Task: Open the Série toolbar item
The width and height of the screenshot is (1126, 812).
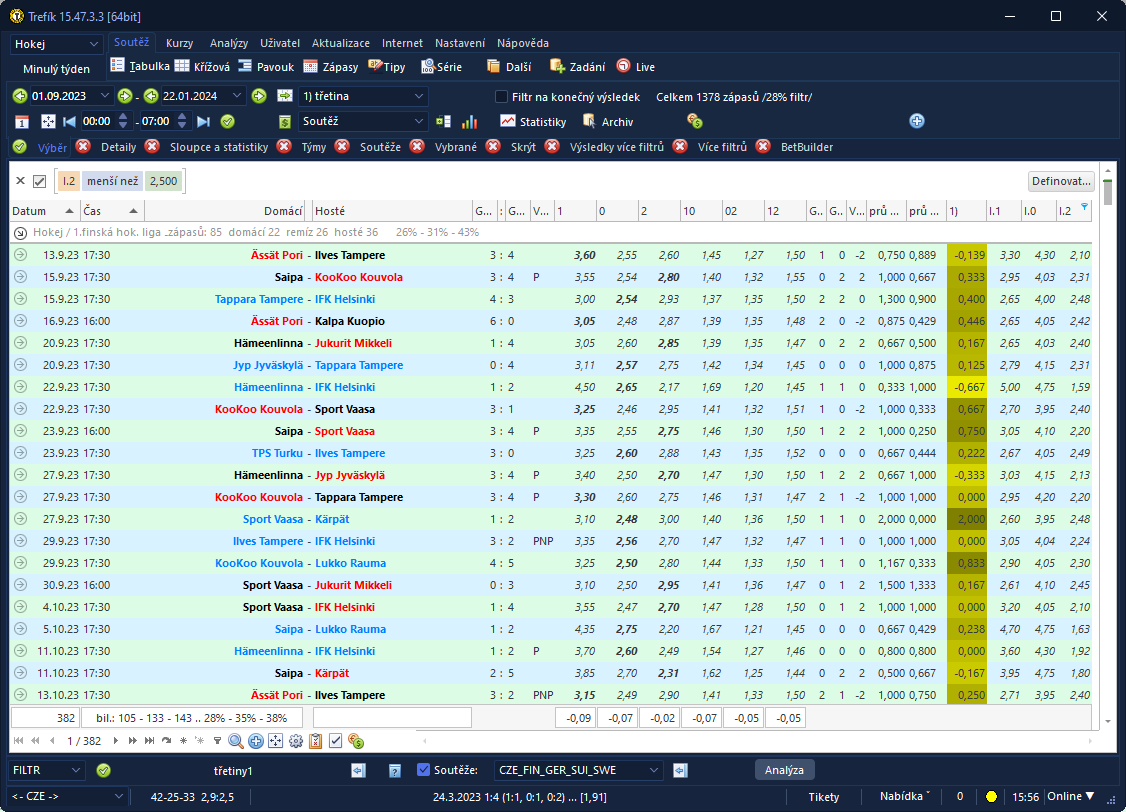Action: click(x=441, y=67)
